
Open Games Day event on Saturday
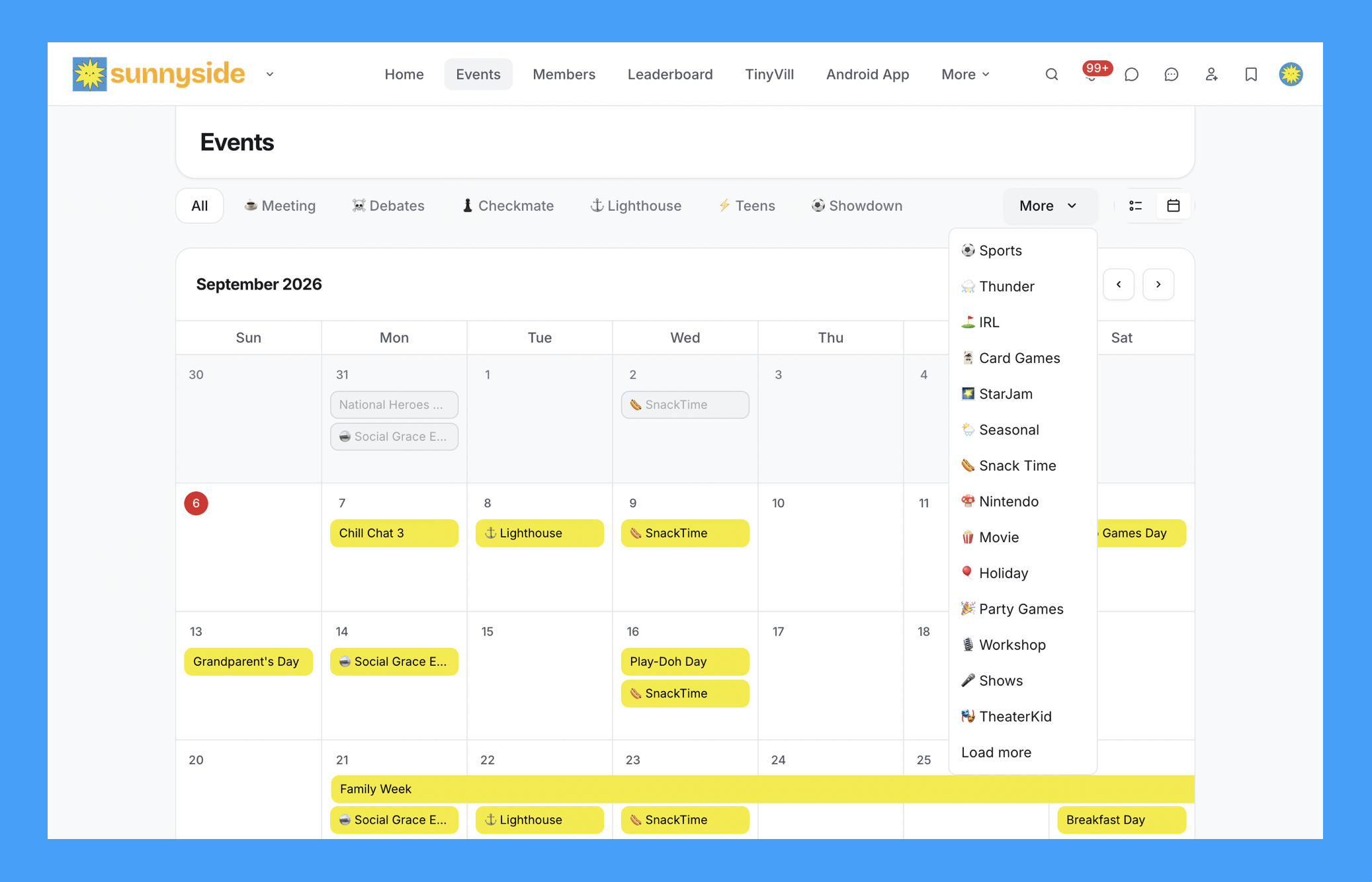point(1142,533)
